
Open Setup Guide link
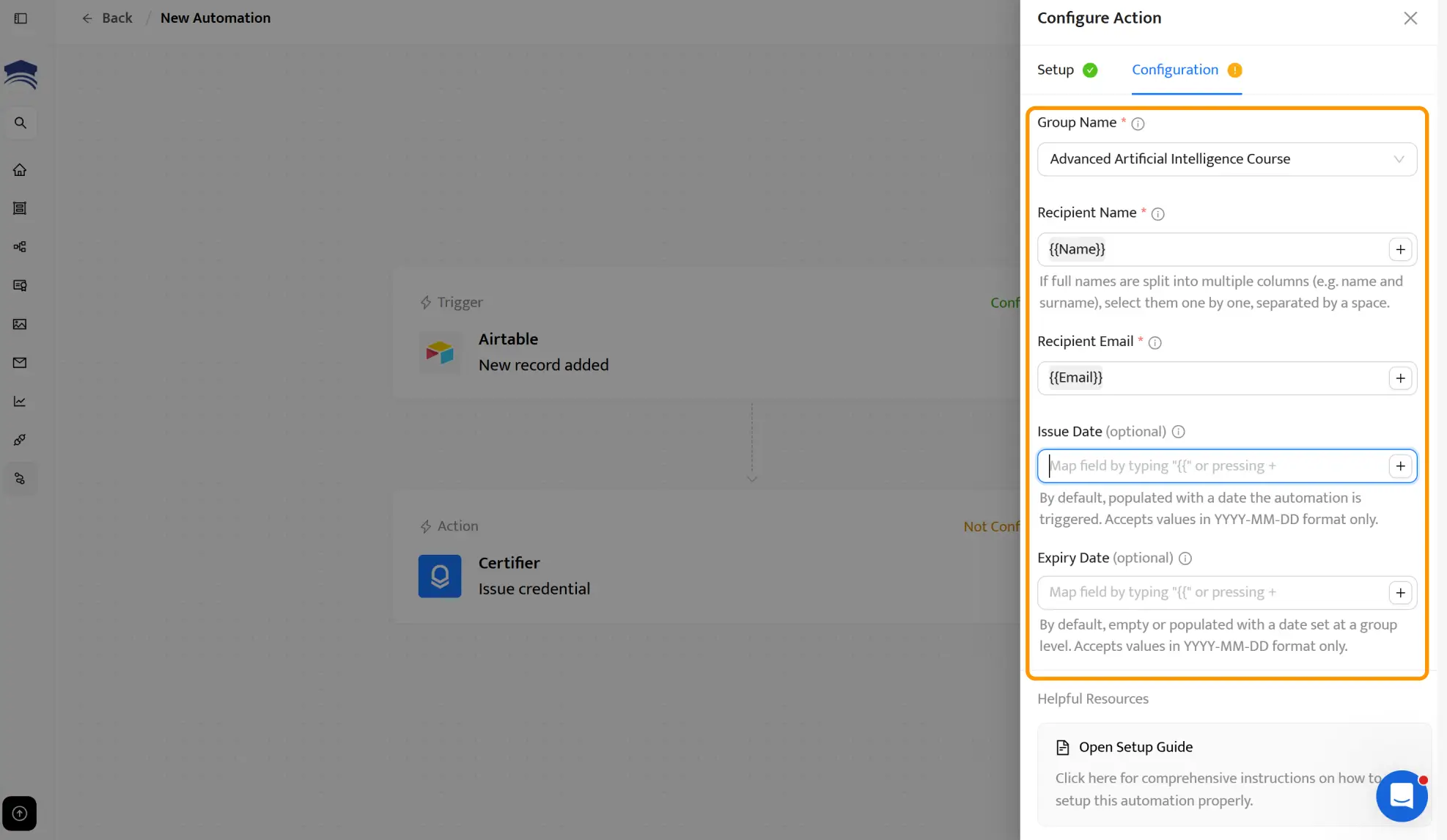click(x=1135, y=747)
